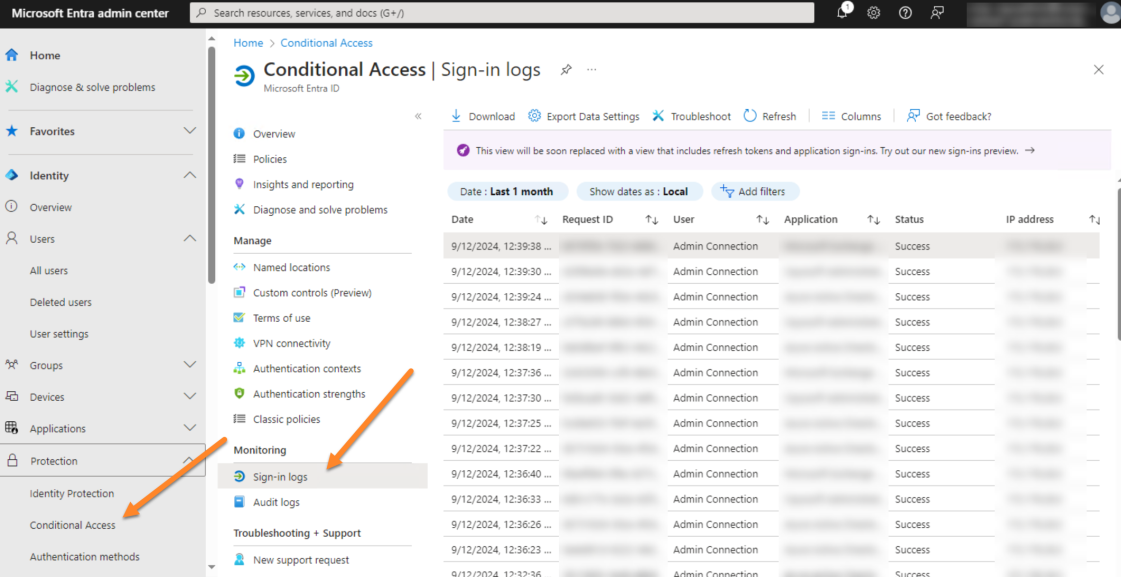Viewport: 1121px width, 577px height.
Task: Click the Troubleshoot wrench icon
Action: coord(658,116)
